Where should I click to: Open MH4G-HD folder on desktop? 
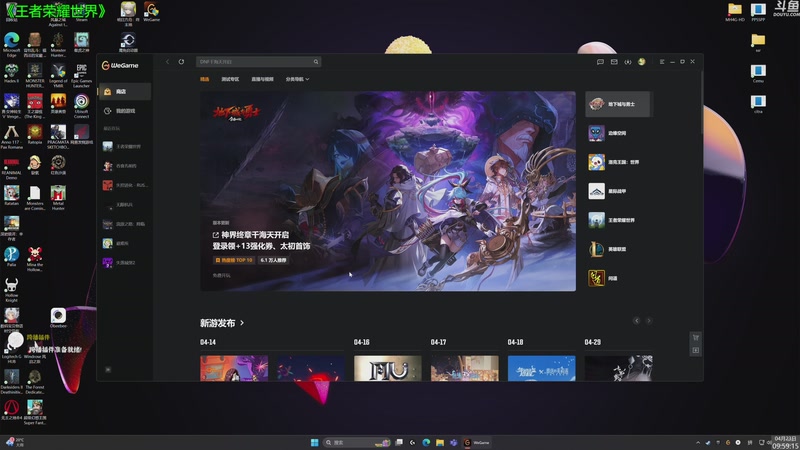point(735,12)
